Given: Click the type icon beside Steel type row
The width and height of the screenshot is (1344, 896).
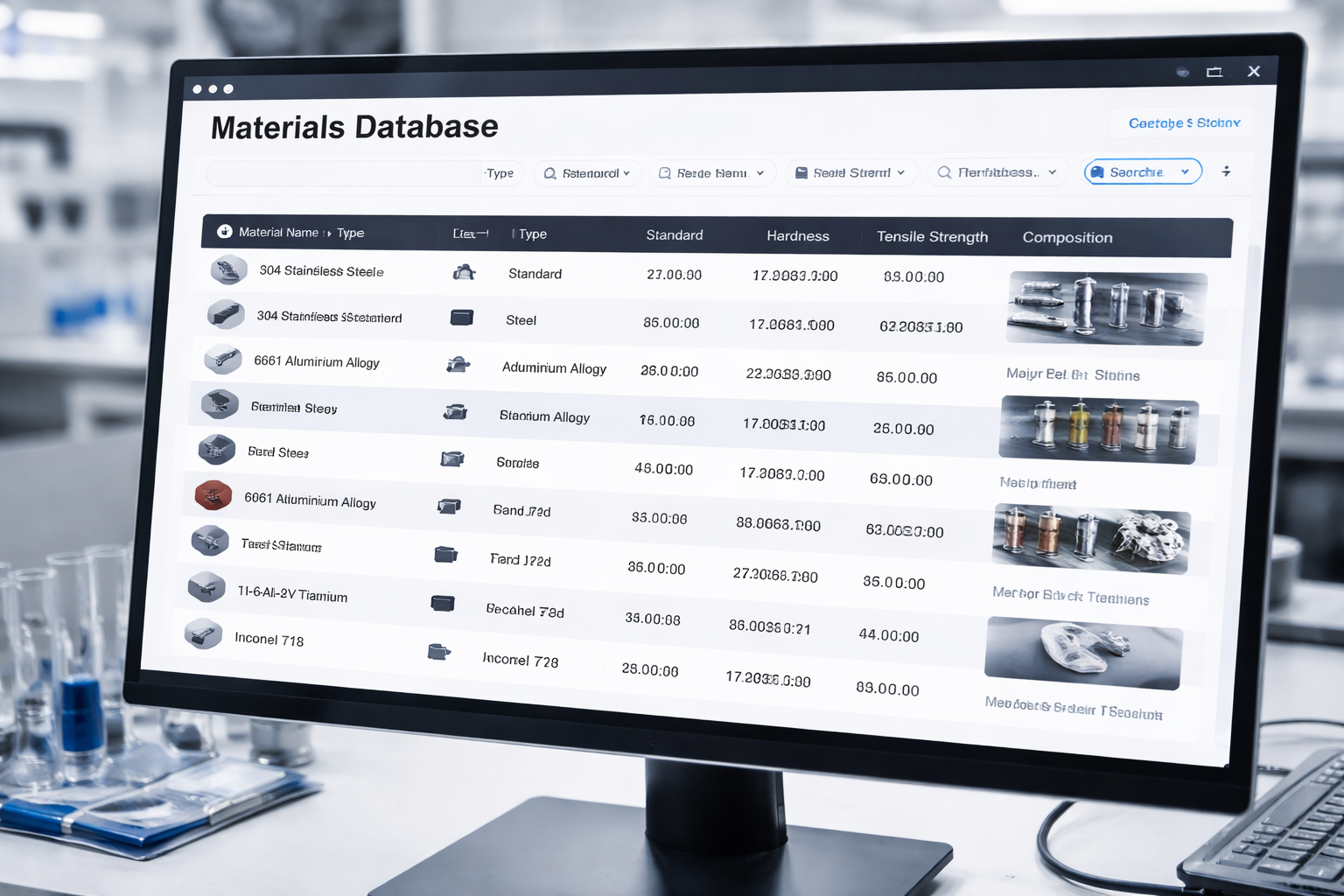Looking at the screenshot, I should (461, 318).
